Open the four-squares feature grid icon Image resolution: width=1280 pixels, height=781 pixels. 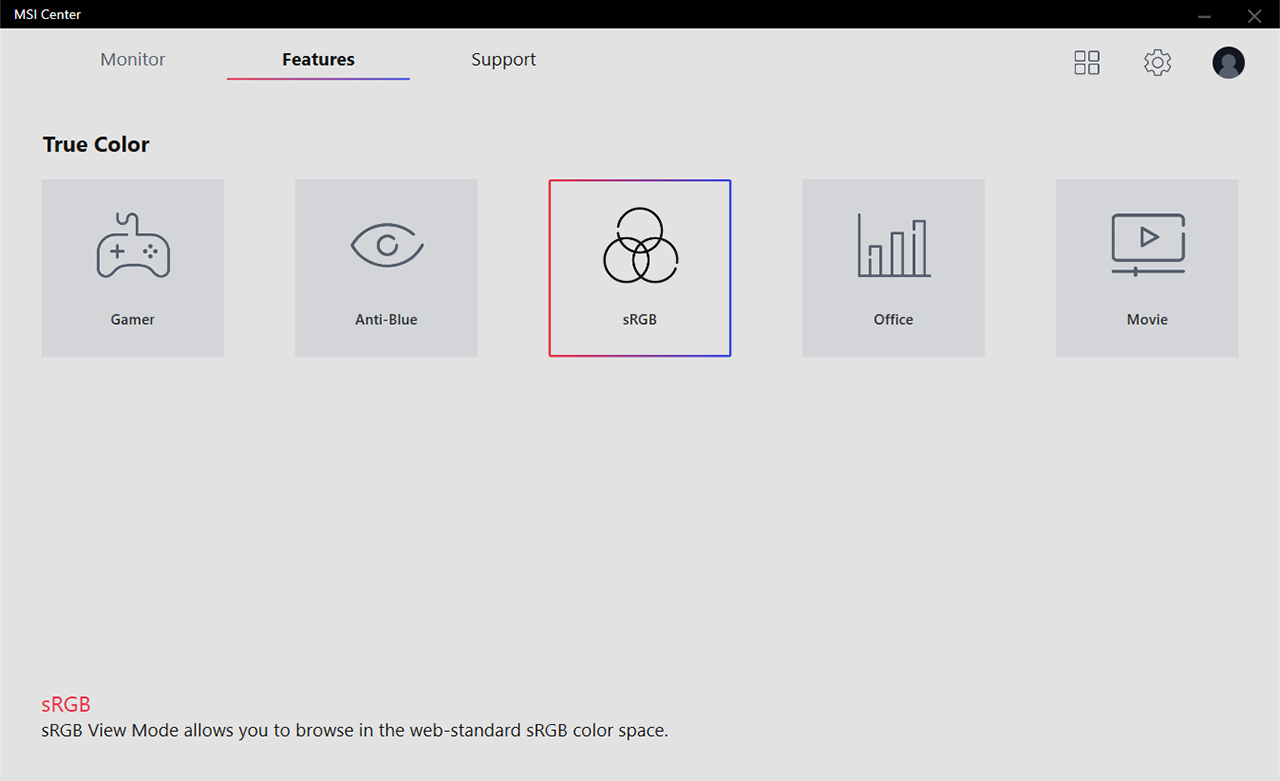pos(1087,63)
